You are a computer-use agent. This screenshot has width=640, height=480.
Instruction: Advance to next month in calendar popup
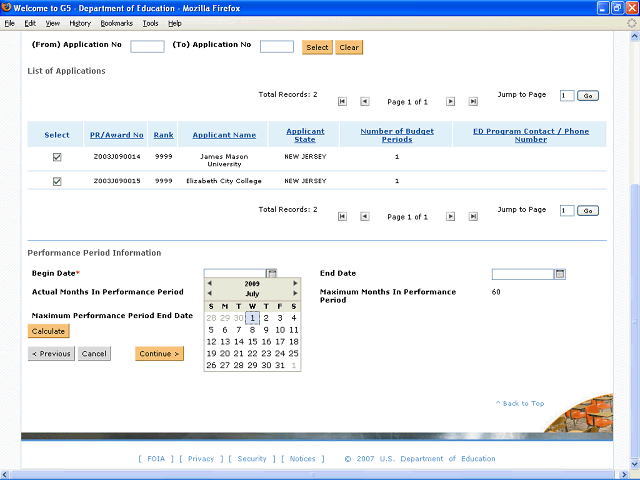[x=296, y=295]
